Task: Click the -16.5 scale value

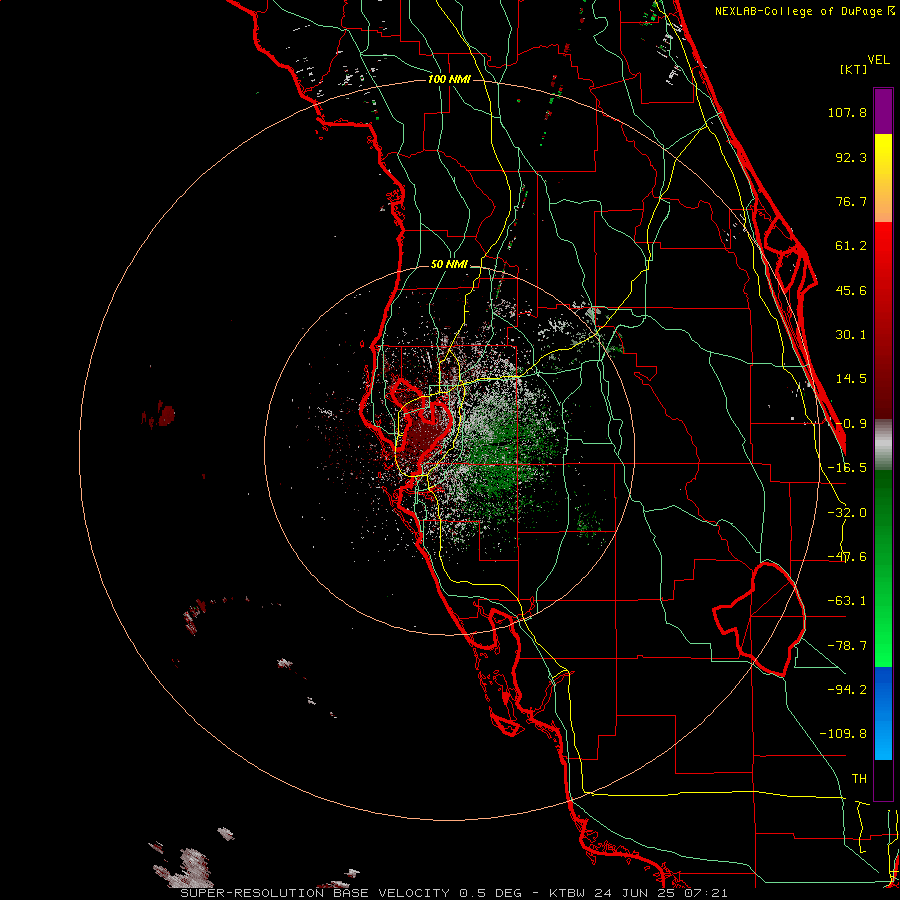Action: 847,468
